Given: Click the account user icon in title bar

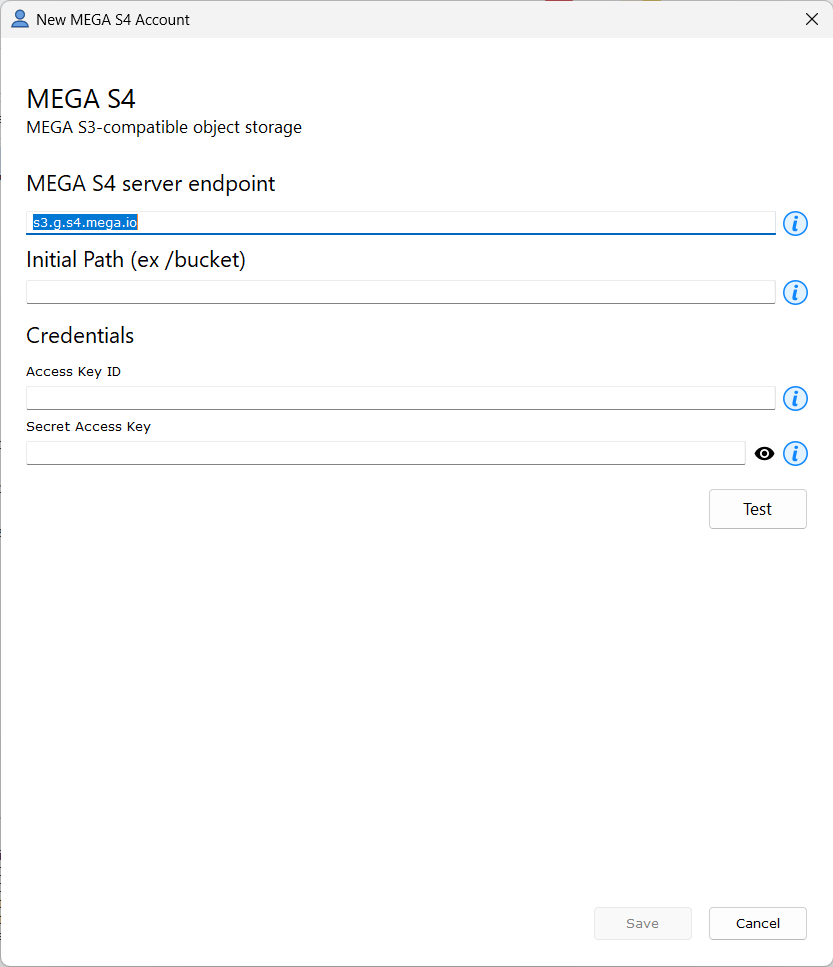Looking at the screenshot, I should pos(20,19).
